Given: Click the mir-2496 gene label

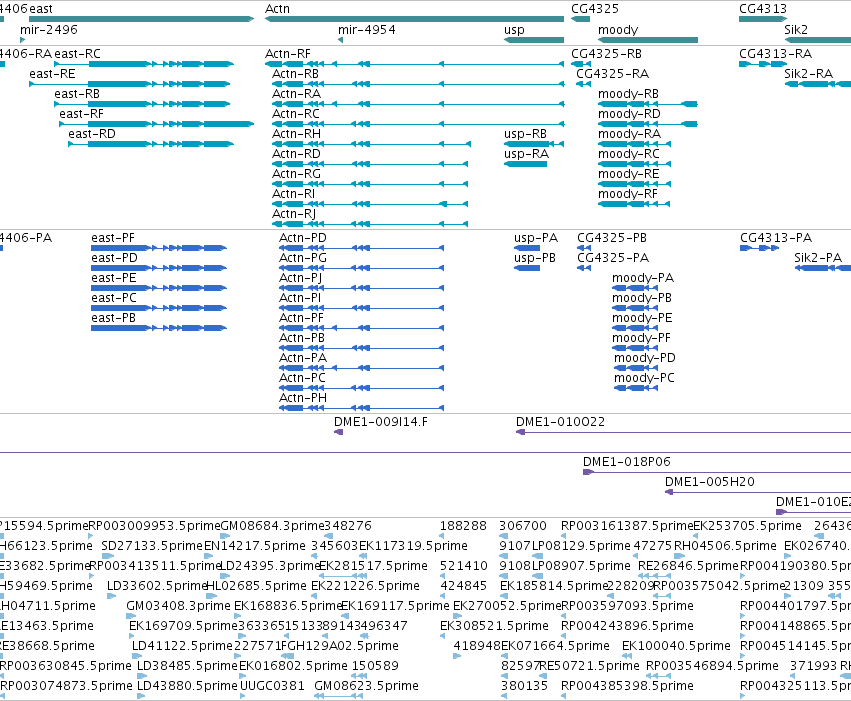Looking at the screenshot, I should [x=49, y=29].
